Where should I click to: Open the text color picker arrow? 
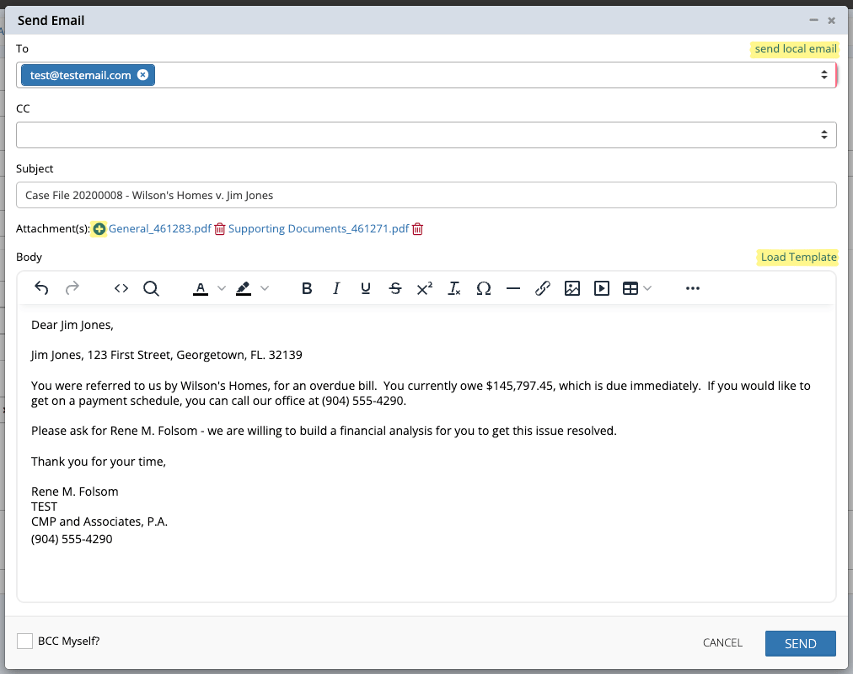[x=222, y=288]
